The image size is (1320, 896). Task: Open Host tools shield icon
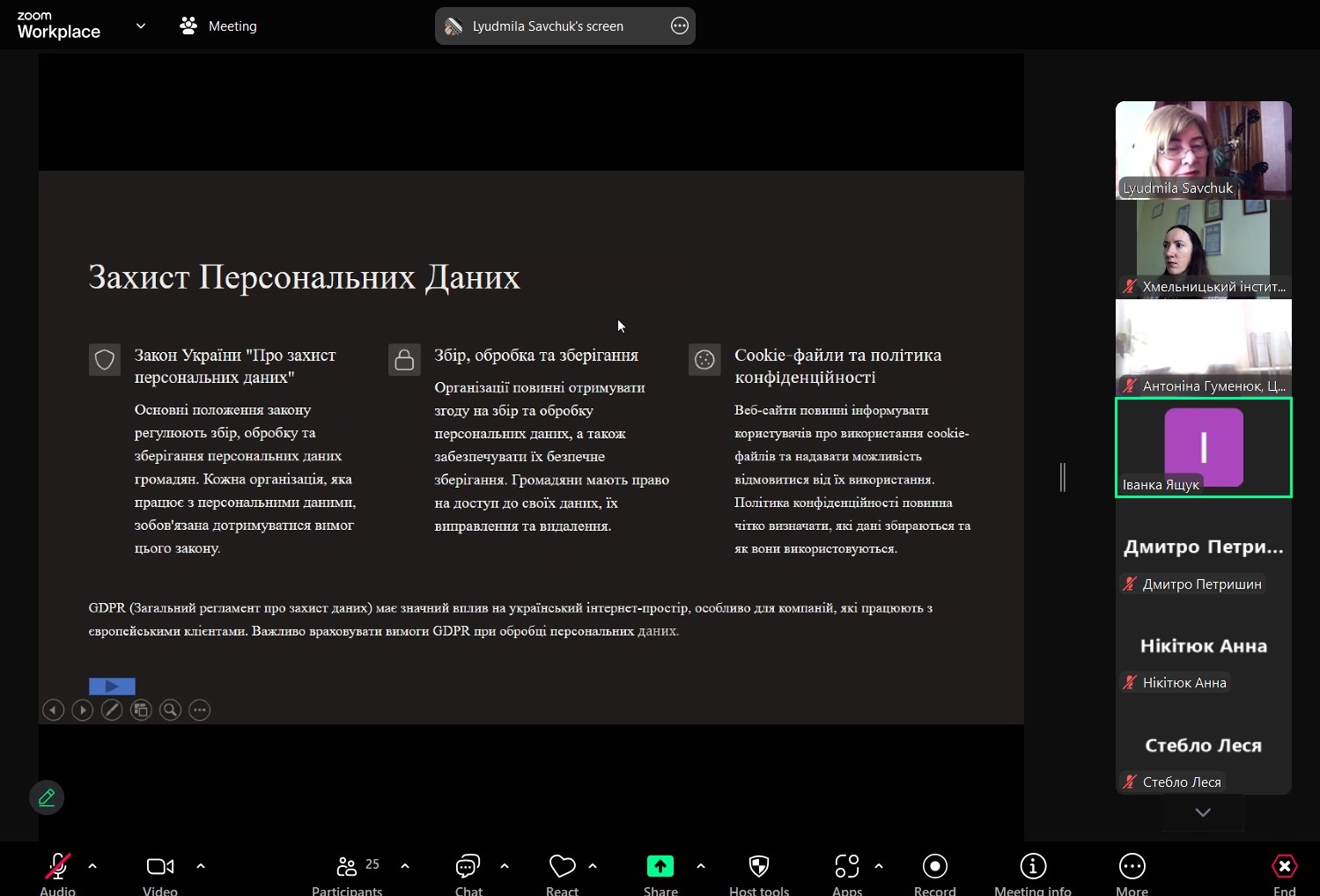click(x=758, y=868)
